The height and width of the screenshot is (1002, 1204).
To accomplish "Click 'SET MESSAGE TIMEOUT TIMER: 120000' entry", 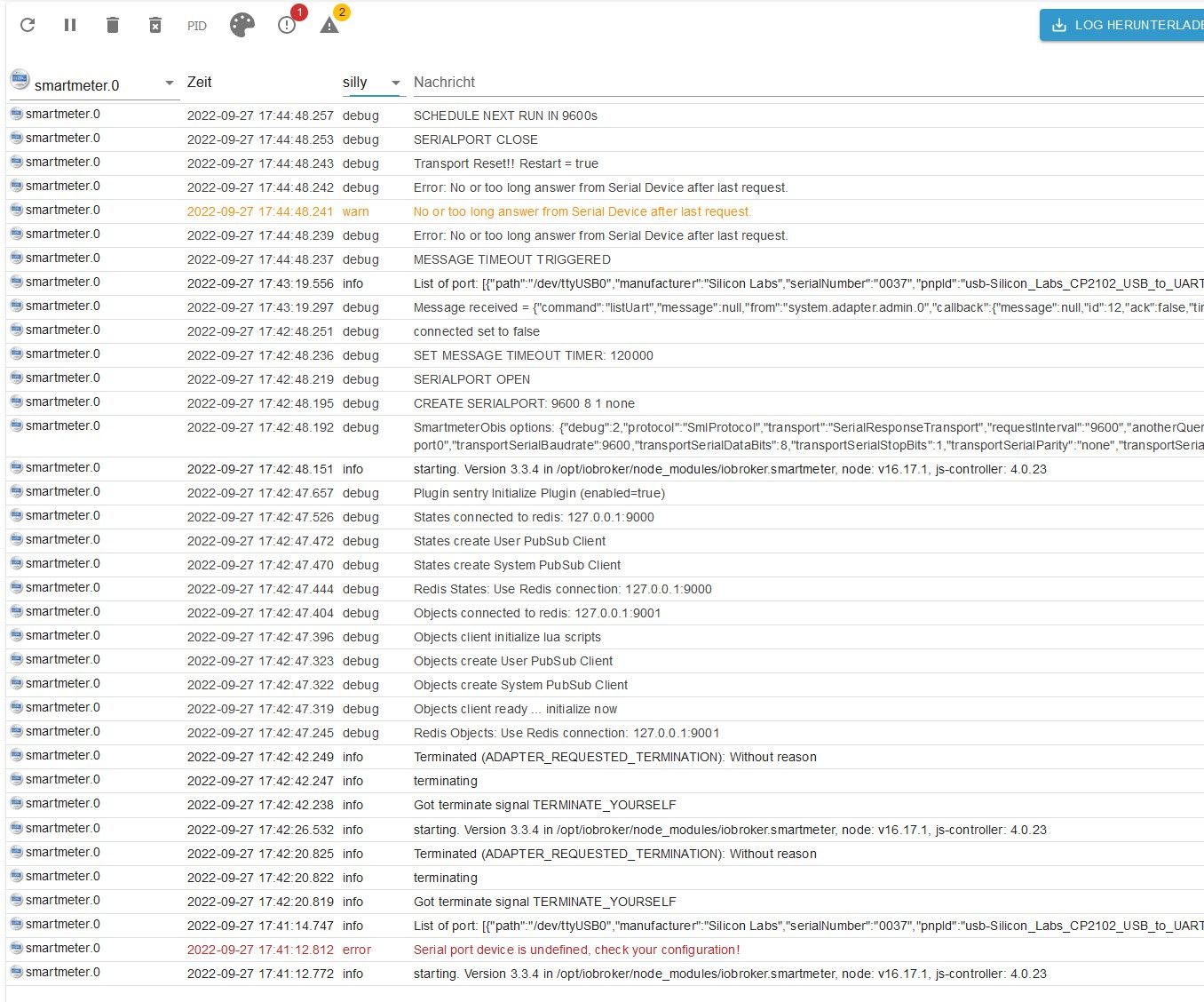I will pos(534,355).
